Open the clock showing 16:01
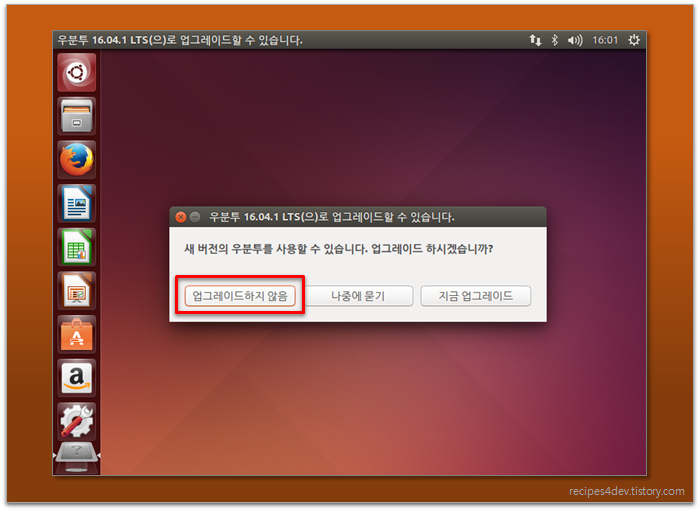This screenshot has height=513, width=700. [x=605, y=40]
